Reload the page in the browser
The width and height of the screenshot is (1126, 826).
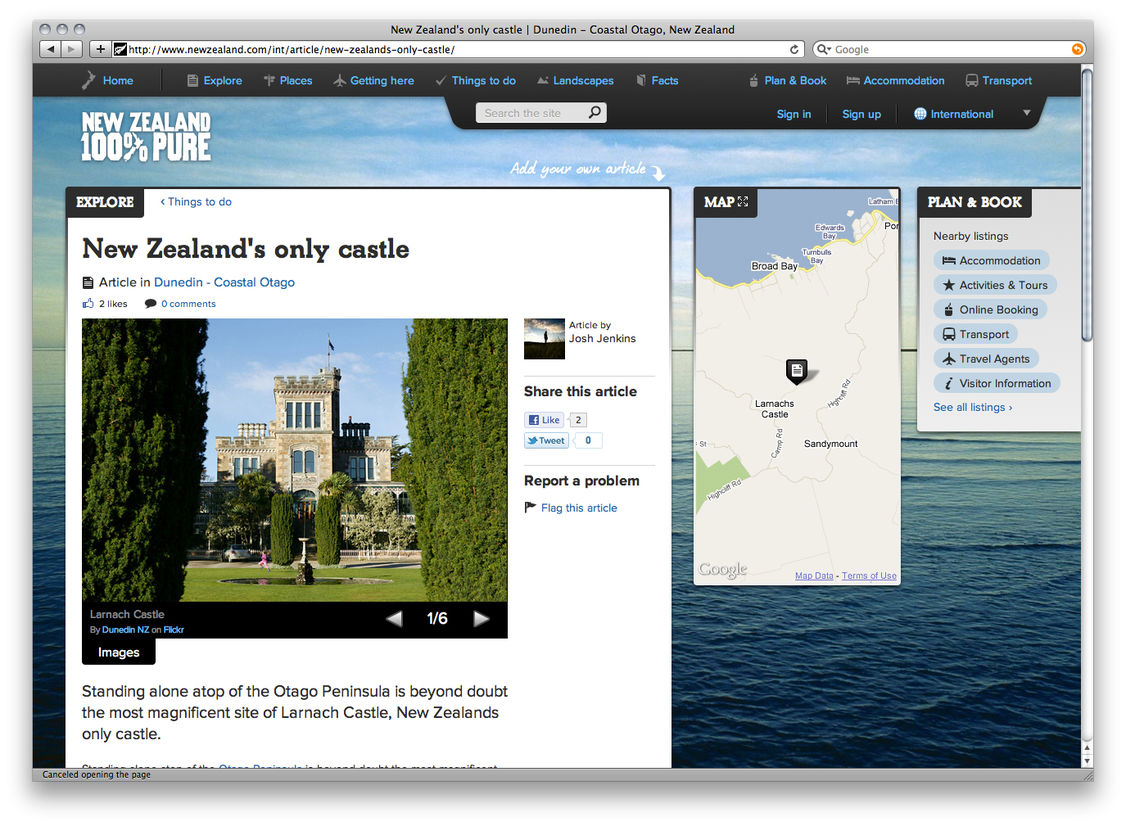coord(795,49)
